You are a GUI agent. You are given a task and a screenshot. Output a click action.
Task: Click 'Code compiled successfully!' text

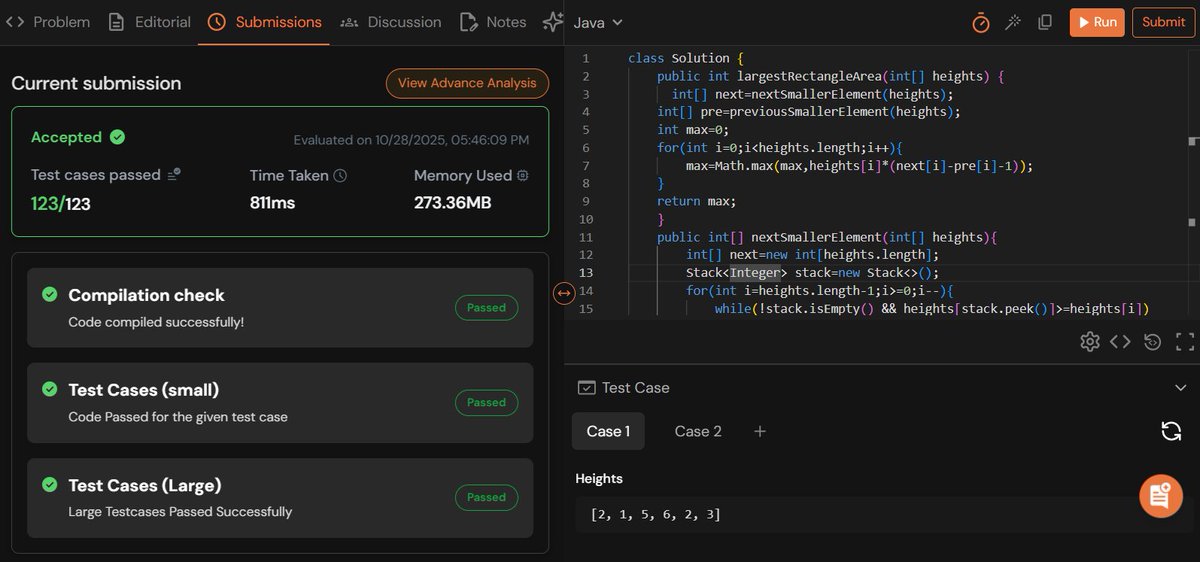tap(156, 322)
